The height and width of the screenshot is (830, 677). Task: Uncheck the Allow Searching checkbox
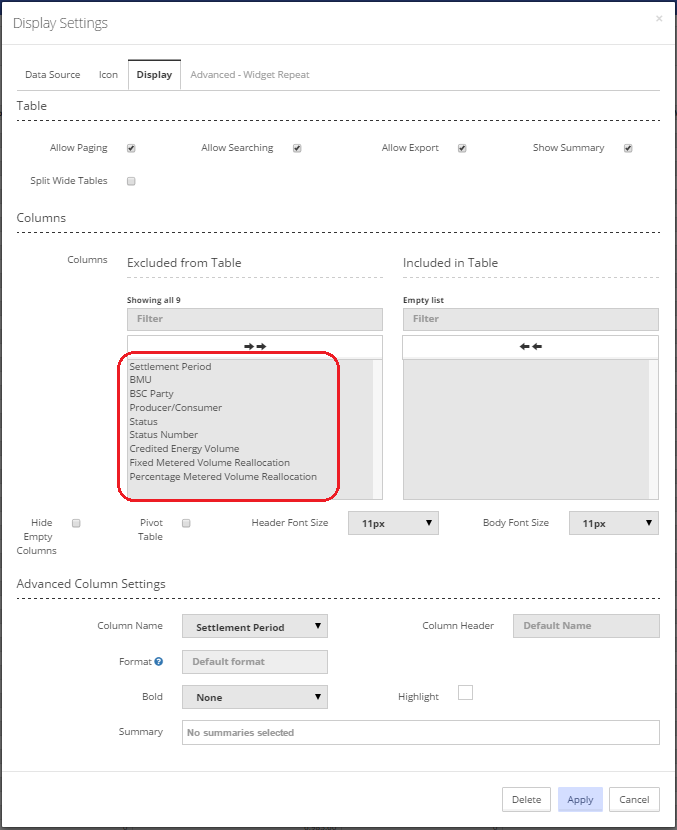(297, 148)
